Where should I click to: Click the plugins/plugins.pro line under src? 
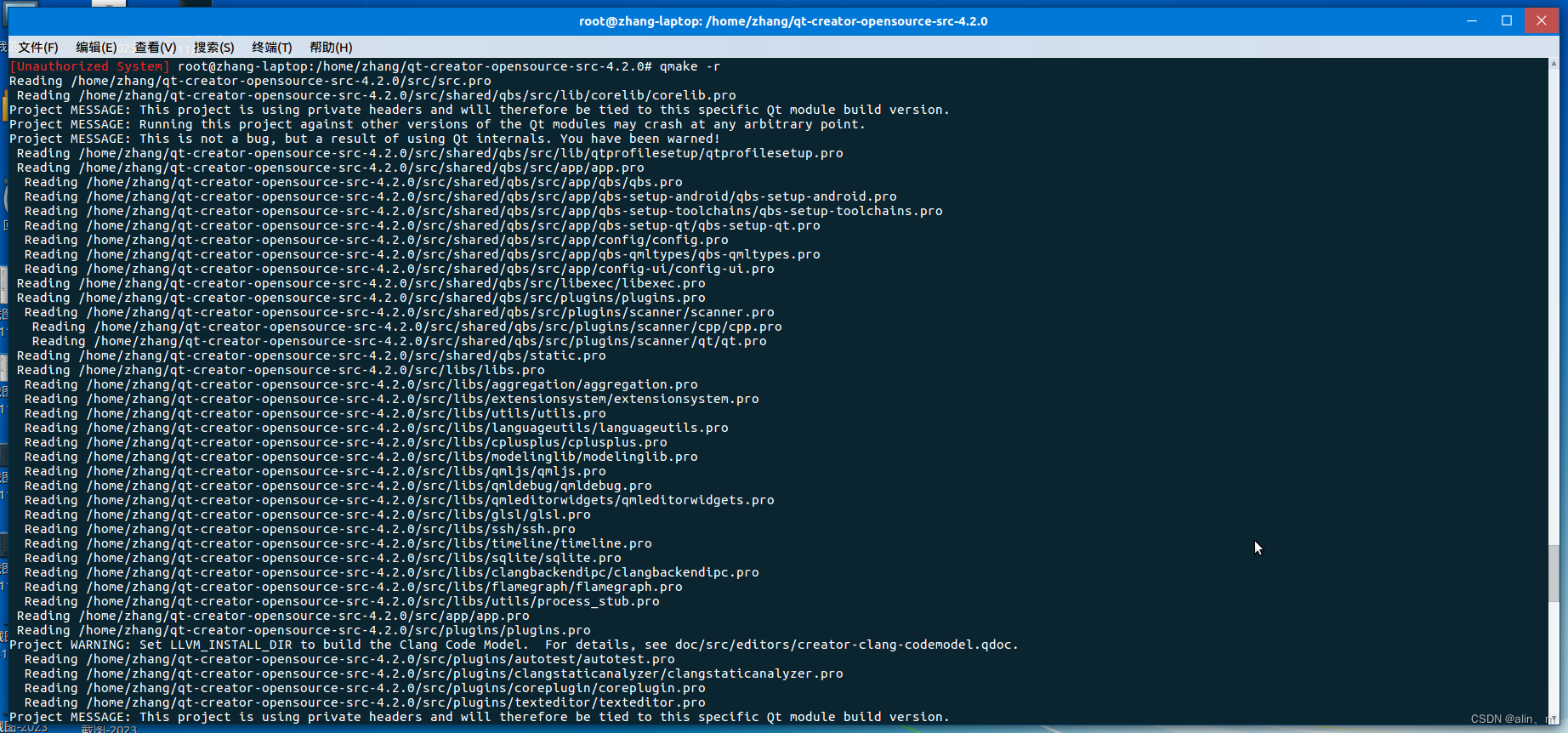tap(304, 630)
